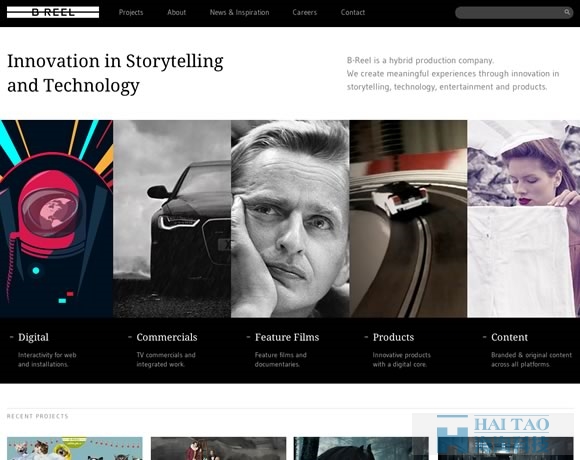Open the Careers page
Viewport: 580px width, 460px height.
coord(304,12)
